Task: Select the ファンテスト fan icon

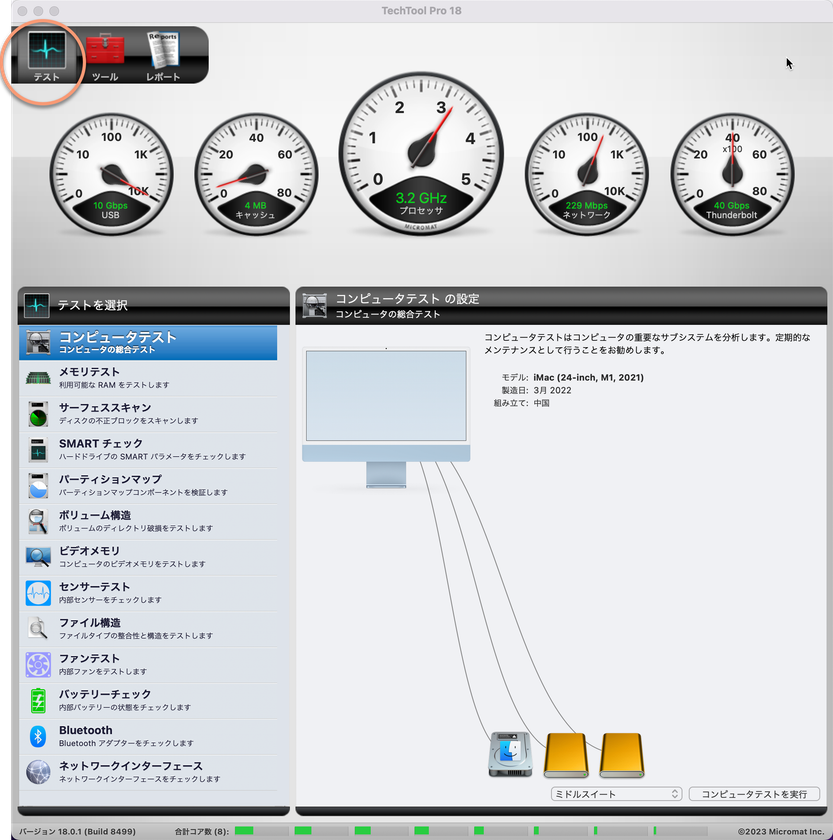Action: click(38, 664)
